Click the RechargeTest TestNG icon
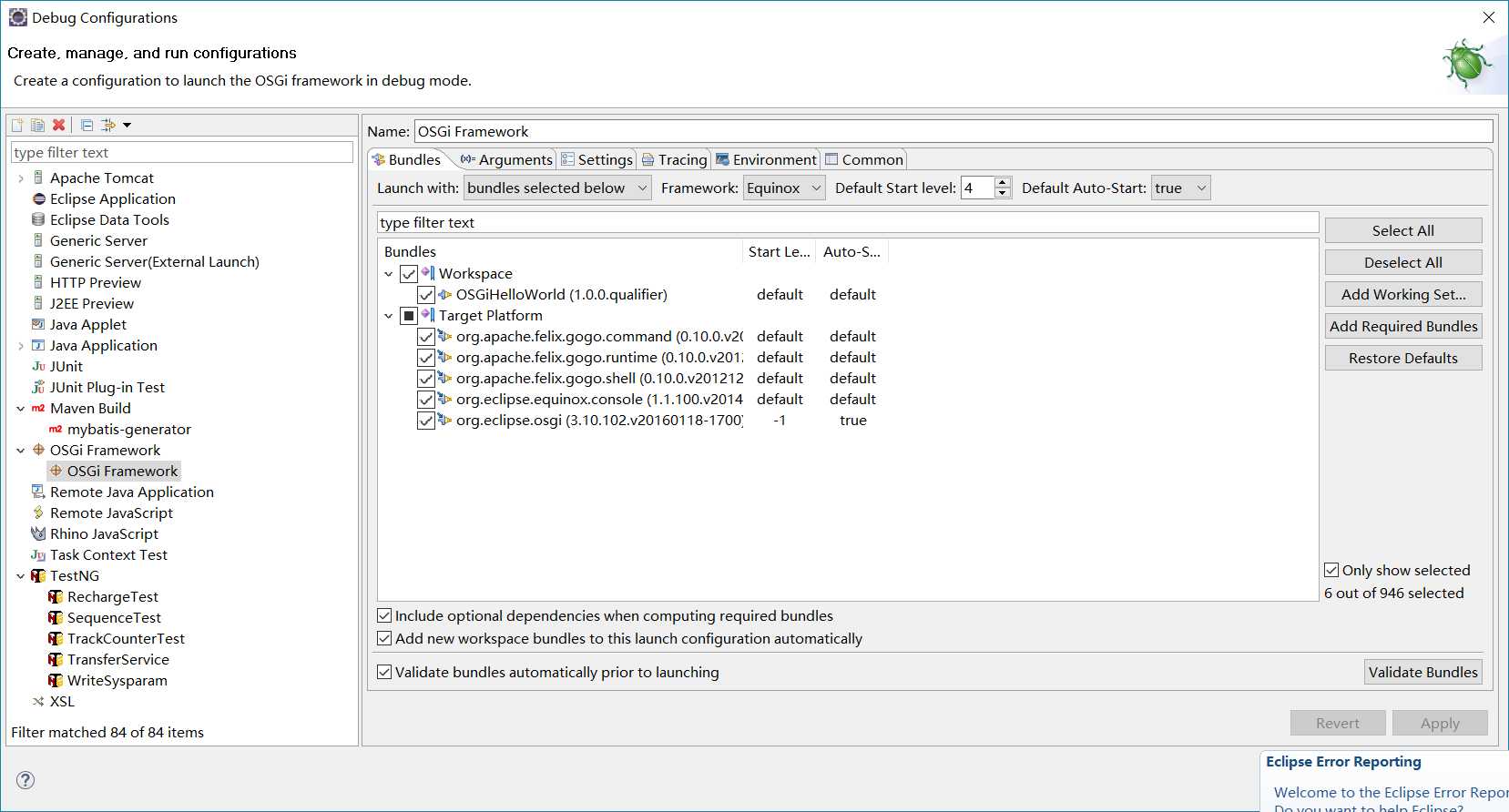 coord(56,596)
